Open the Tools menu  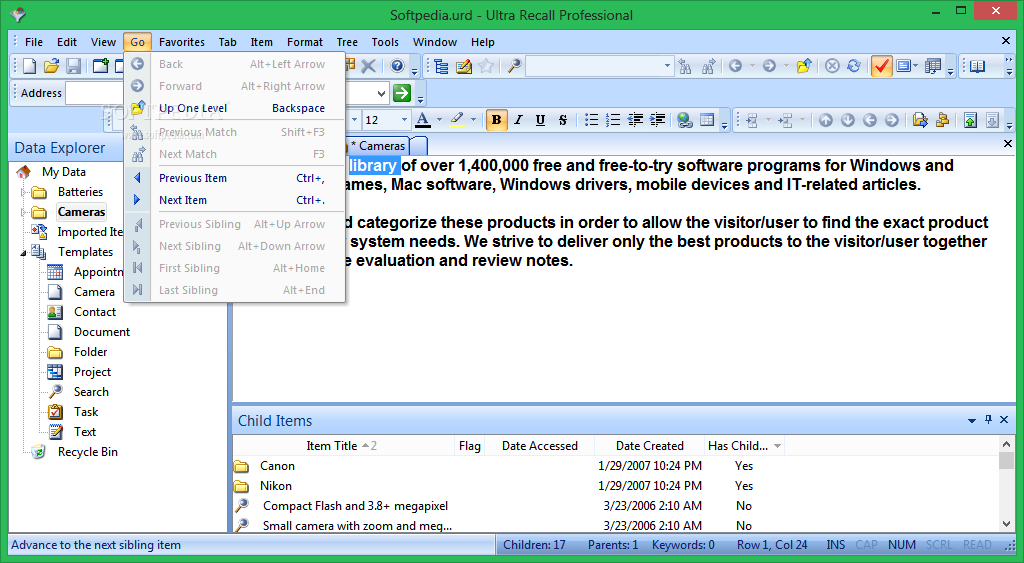[385, 42]
